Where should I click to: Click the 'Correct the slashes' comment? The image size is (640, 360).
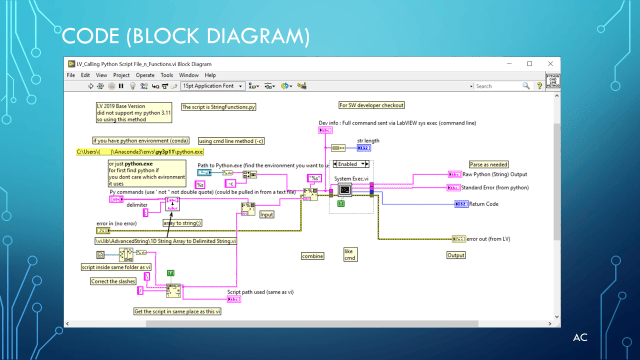coord(113,281)
